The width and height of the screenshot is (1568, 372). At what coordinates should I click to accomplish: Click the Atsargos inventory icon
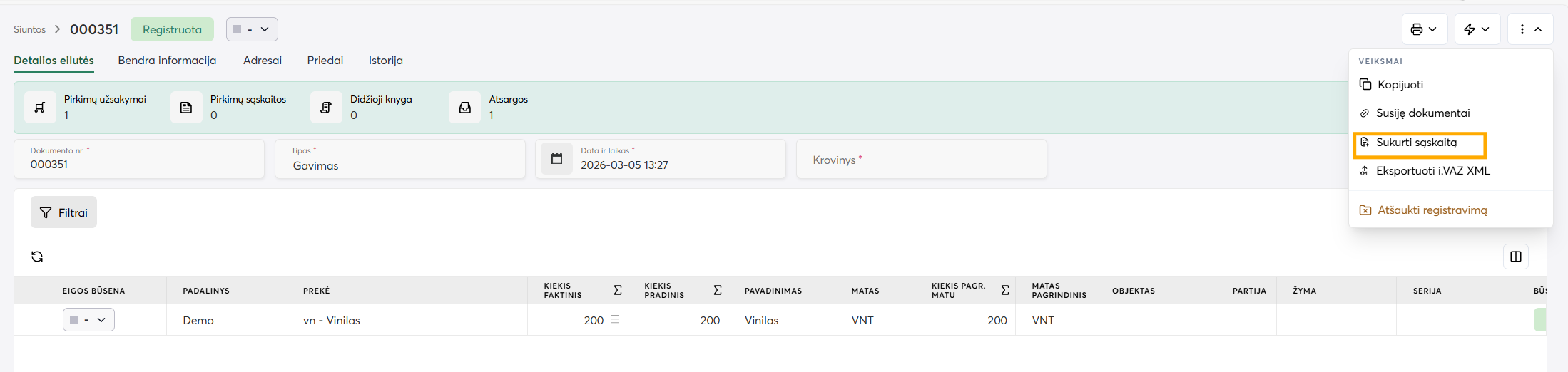[464, 108]
